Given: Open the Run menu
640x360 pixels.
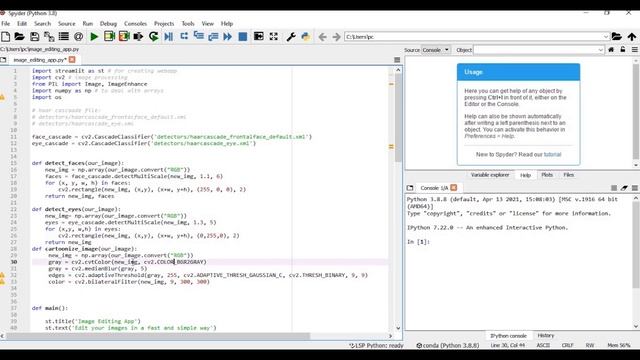Looking at the screenshot, I should 88,24.
